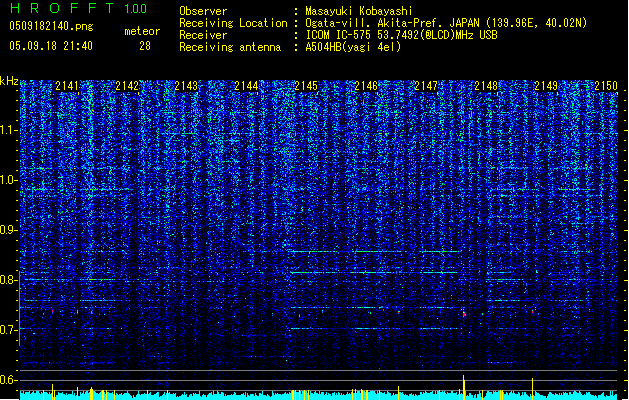629x400 pixels.
Task: Click the A504HB(yagi 4el) antenna text
Action: [353, 47]
